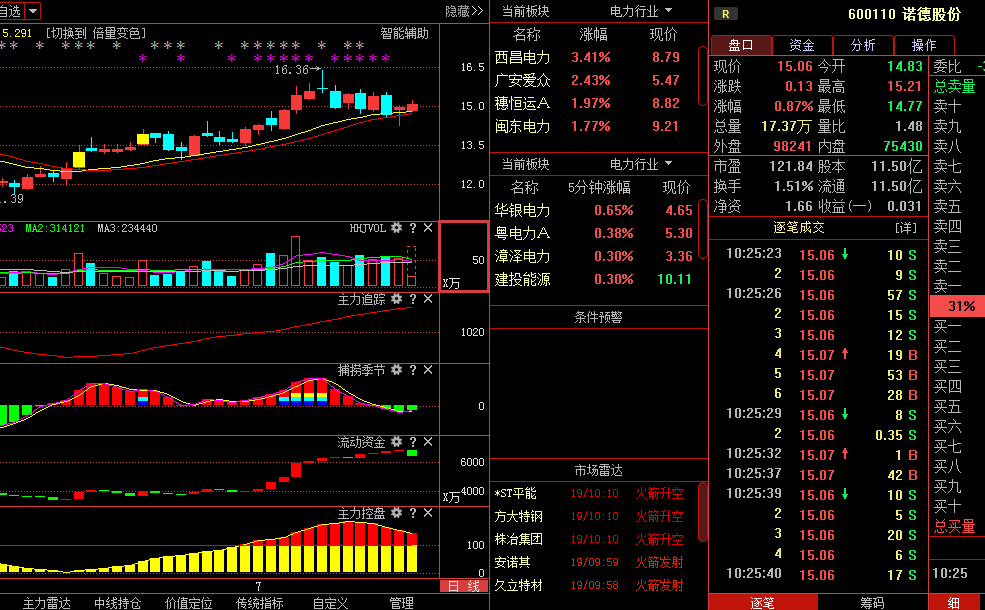The height and width of the screenshot is (610, 985).
Task: Open the 中线持仓 indicator group
Action: (x=117, y=603)
